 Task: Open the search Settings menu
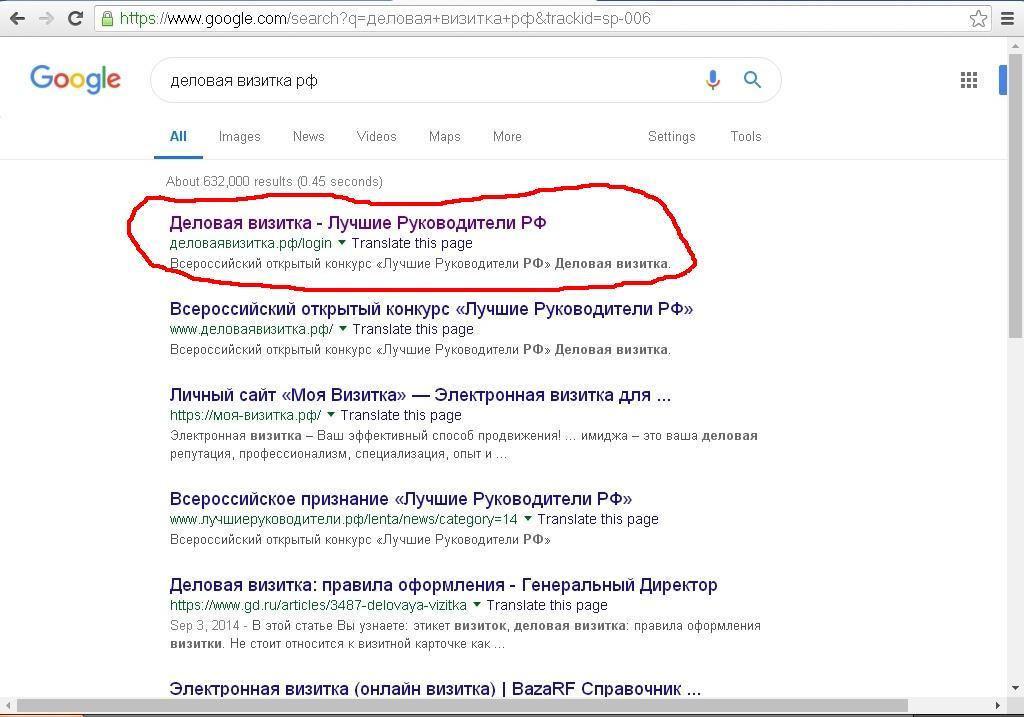pyautogui.click(x=671, y=136)
